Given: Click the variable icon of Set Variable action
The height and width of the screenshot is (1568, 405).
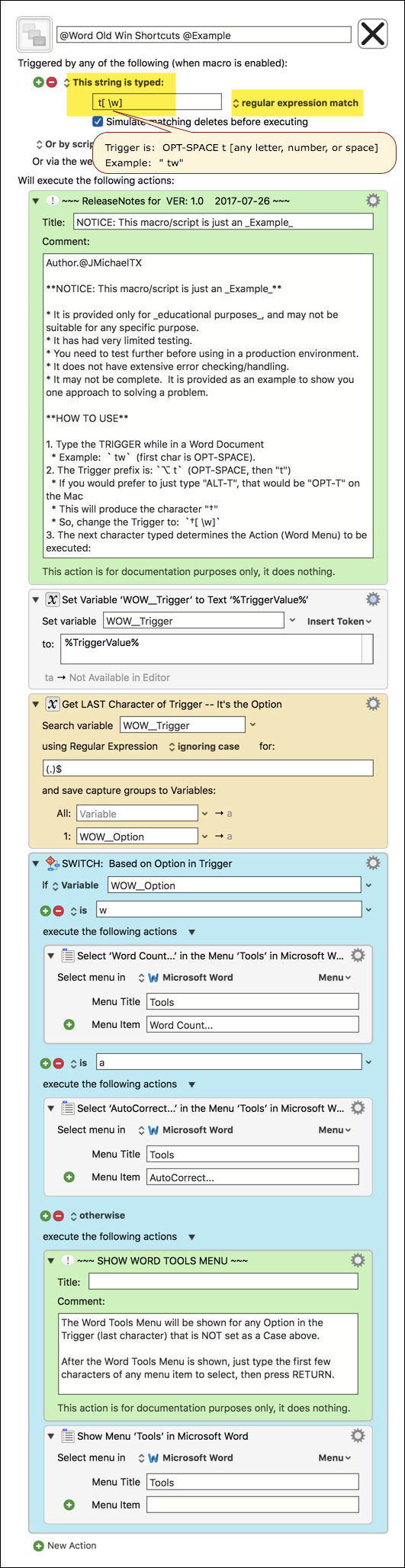Looking at the screenshot, I should [x=52, y=599].
